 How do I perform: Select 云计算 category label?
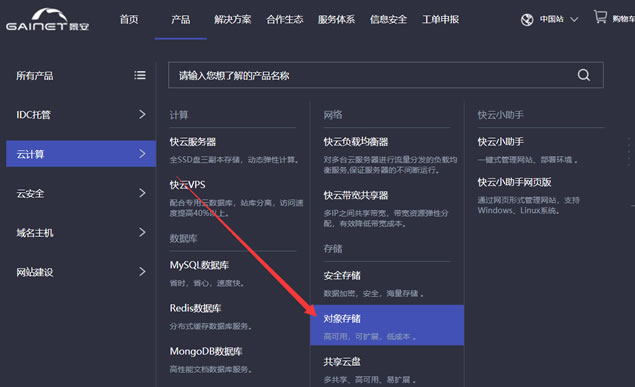pyautogui.click(x=30, y=154)
